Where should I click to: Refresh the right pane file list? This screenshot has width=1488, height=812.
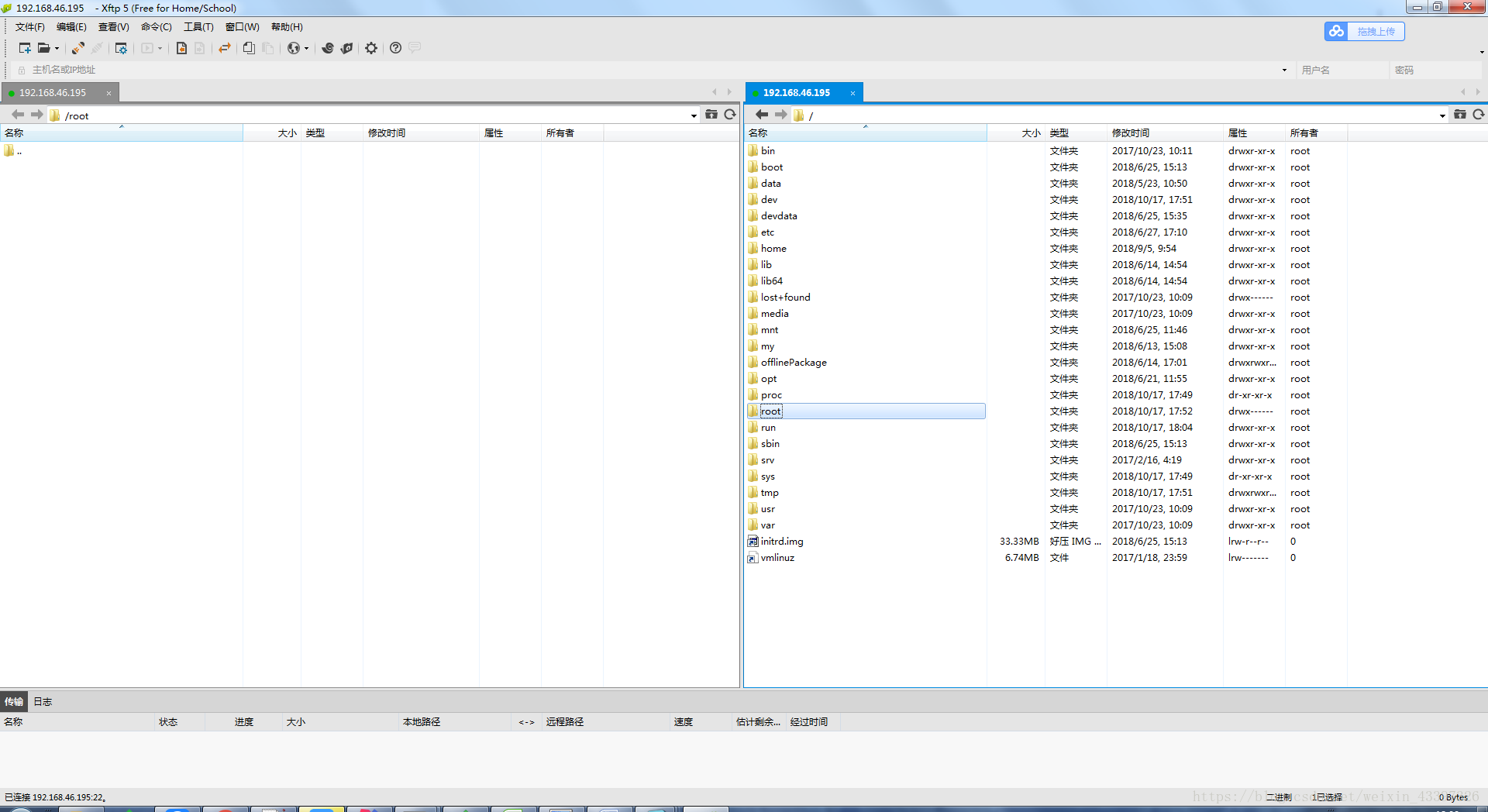[x=1478, y=115]
